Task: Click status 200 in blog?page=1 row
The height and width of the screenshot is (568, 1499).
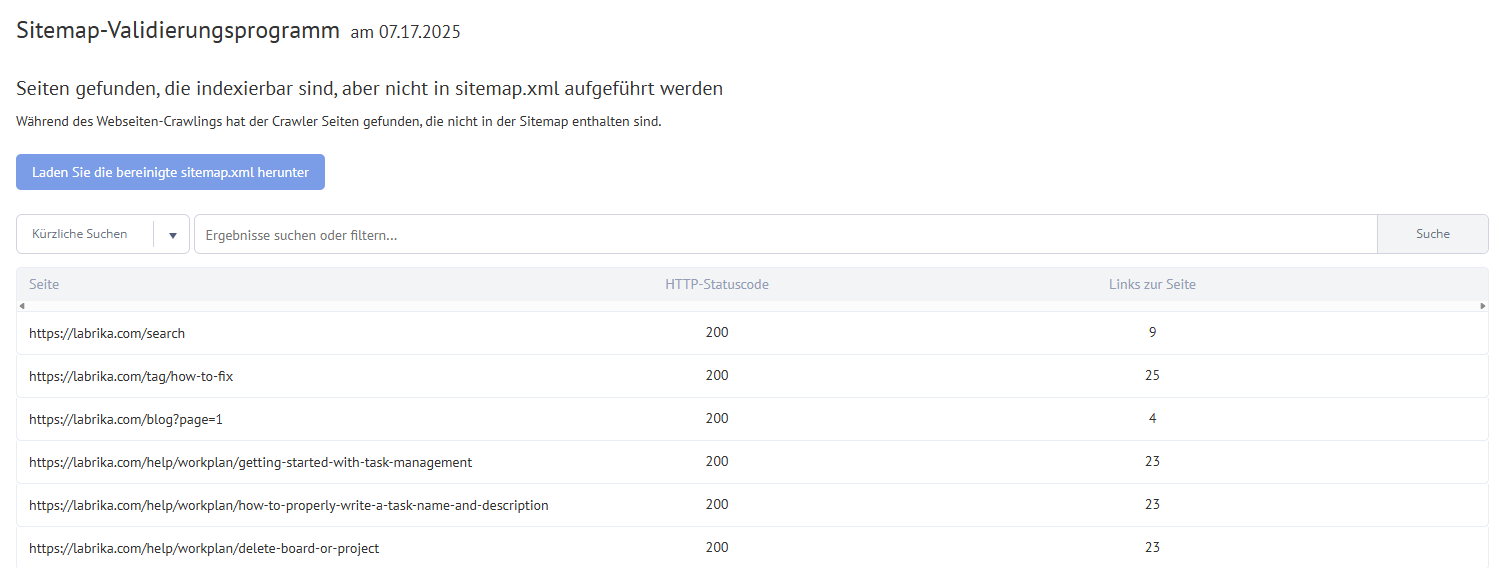Action: [x=717, y=418]
